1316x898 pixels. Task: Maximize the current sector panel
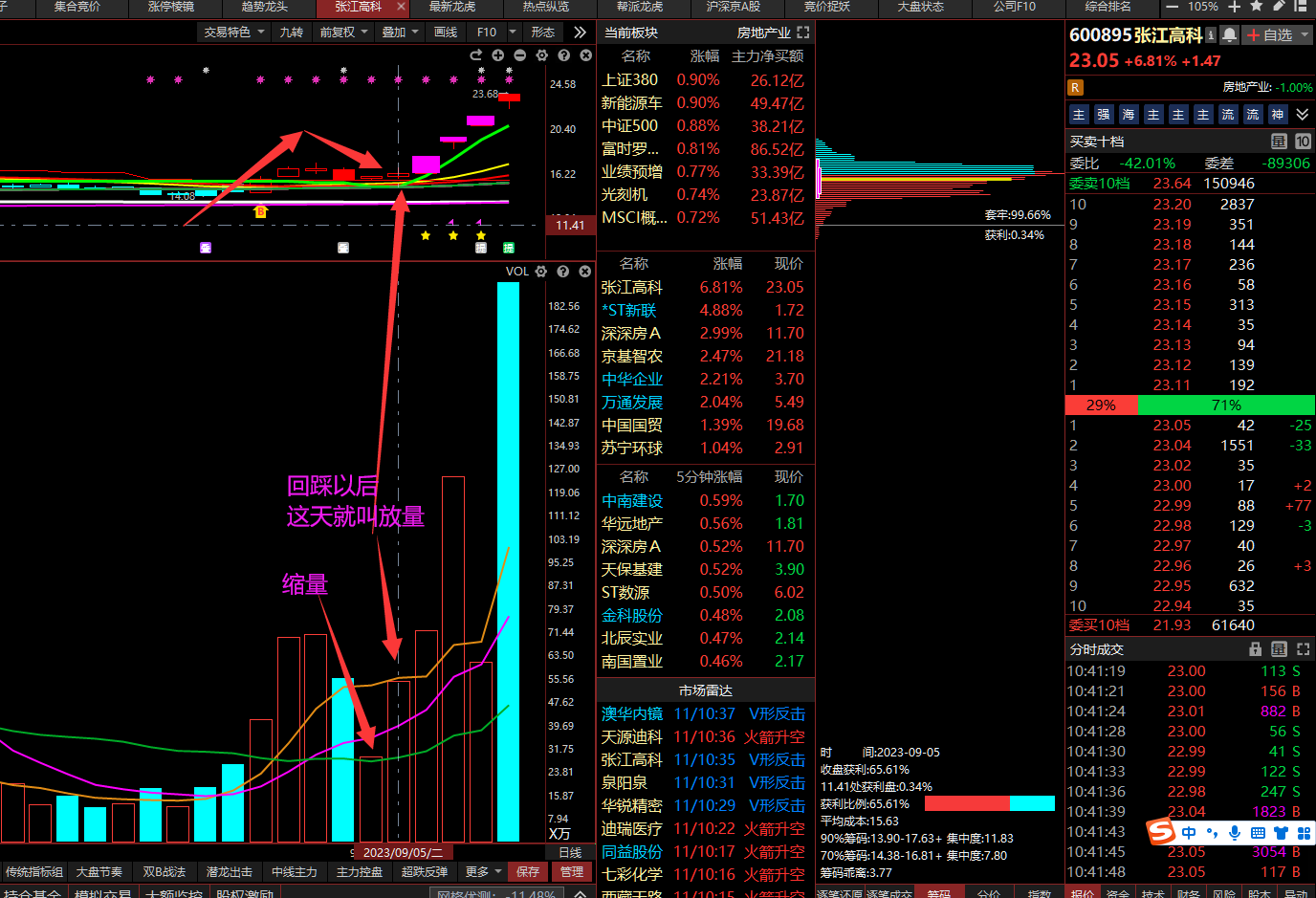802,33
